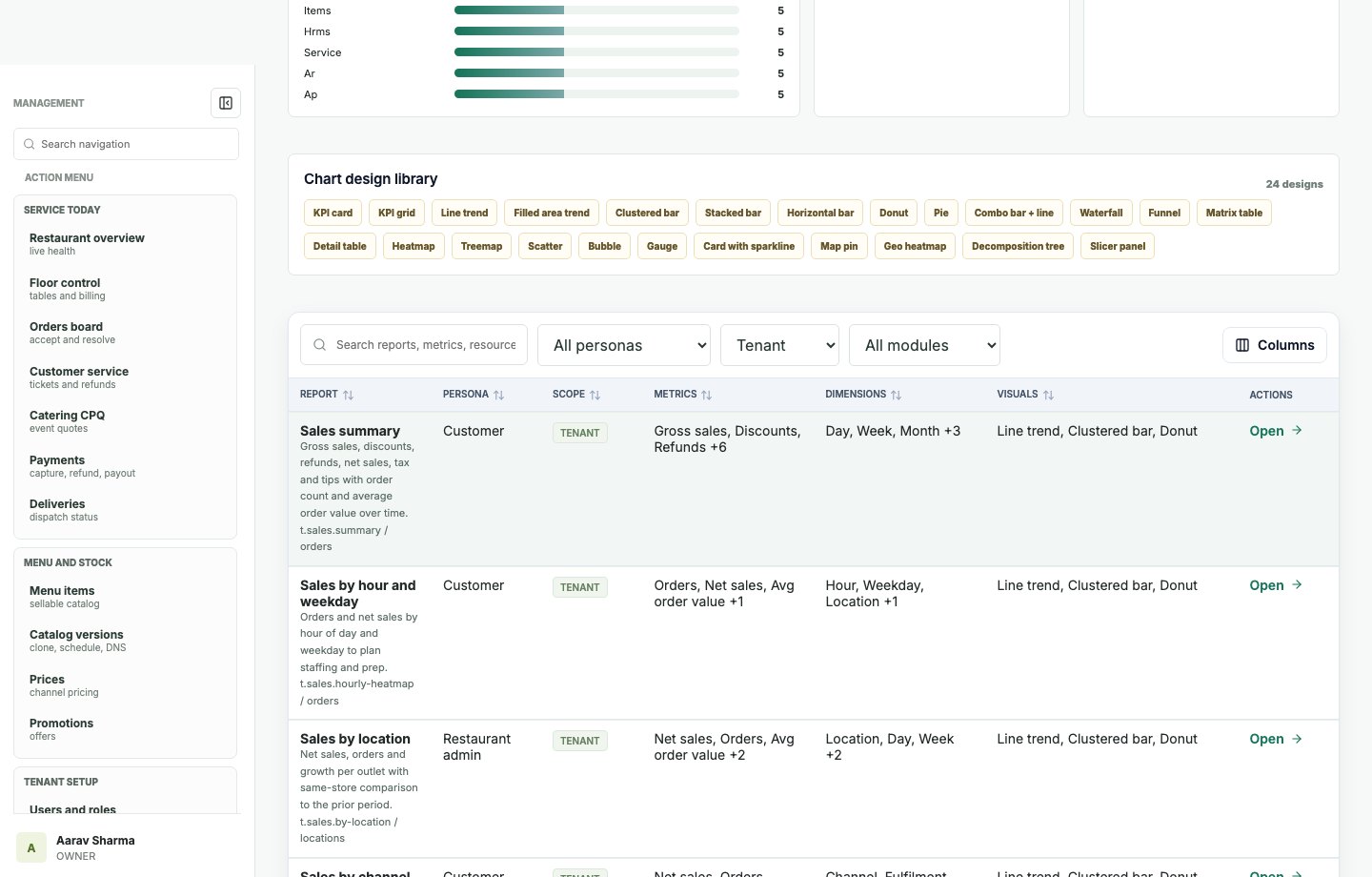Open Prices channel pricing
Viewport: 1372px width, 877px height.
[125, 685]
